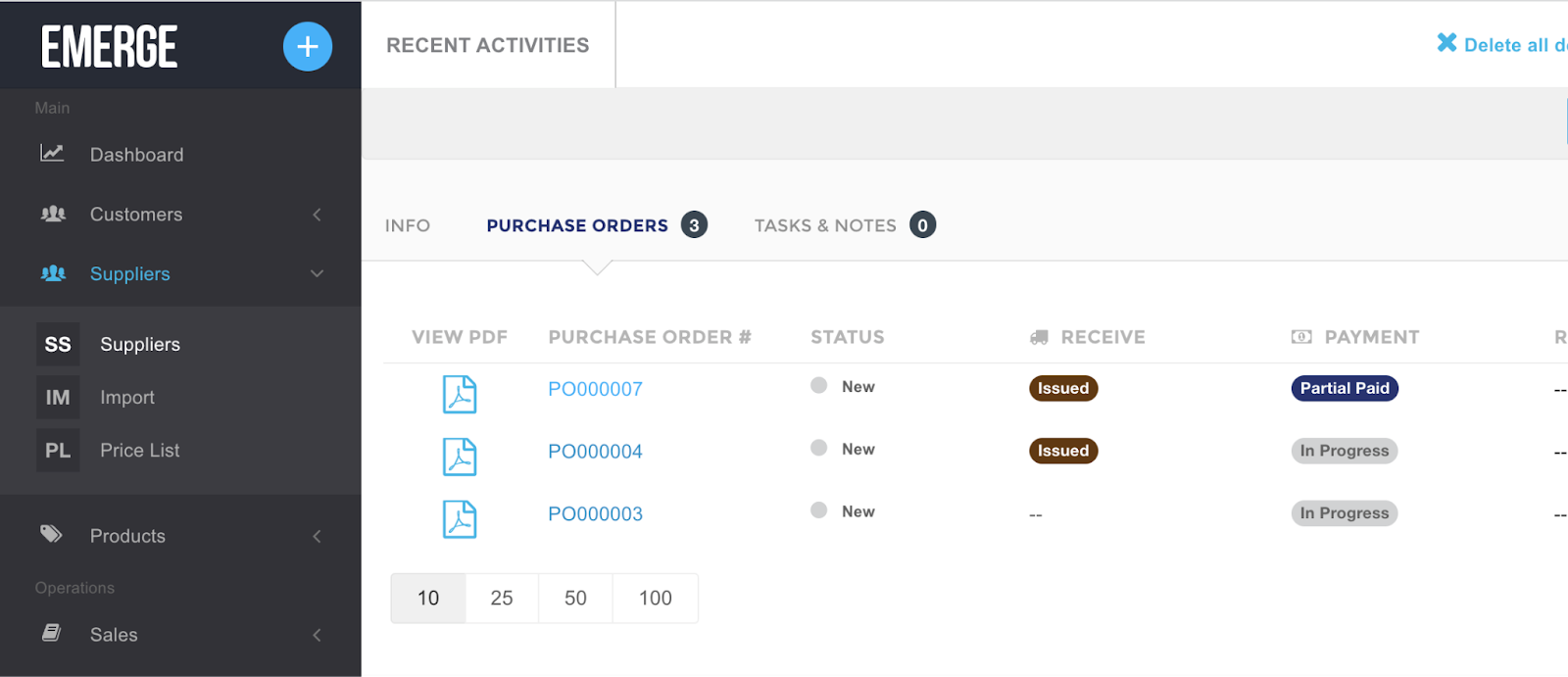Click the SS Suppliers badge icon
The image size is (1568, 677).
(58, 344)
